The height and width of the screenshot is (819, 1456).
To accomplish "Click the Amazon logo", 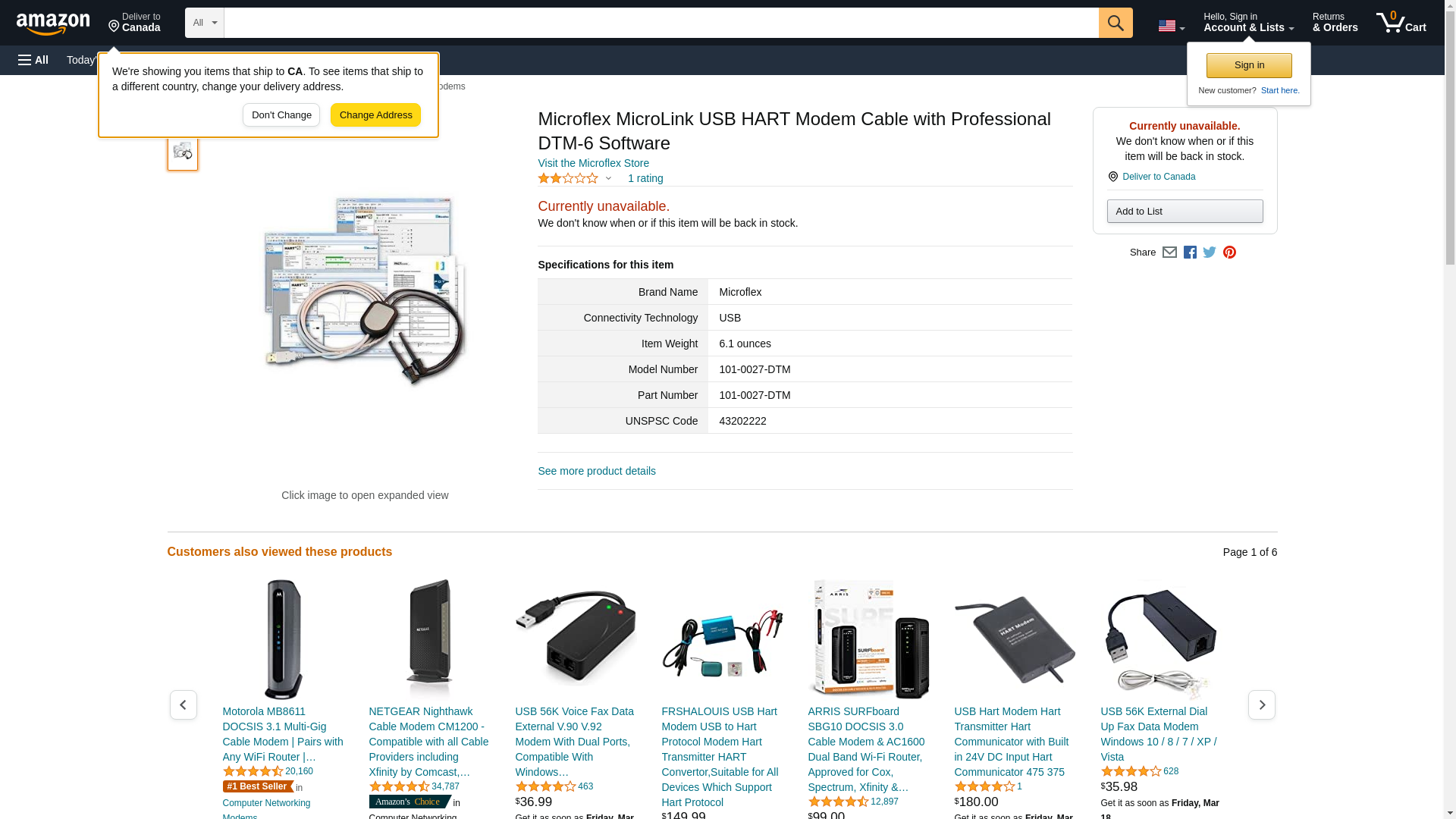I will click(53, 24).
